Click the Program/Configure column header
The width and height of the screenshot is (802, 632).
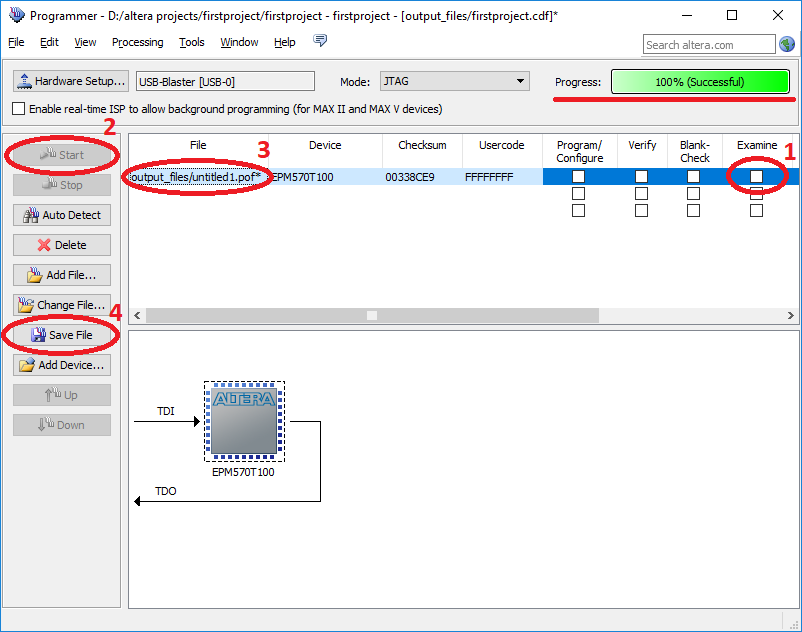[x=580, y=151]
